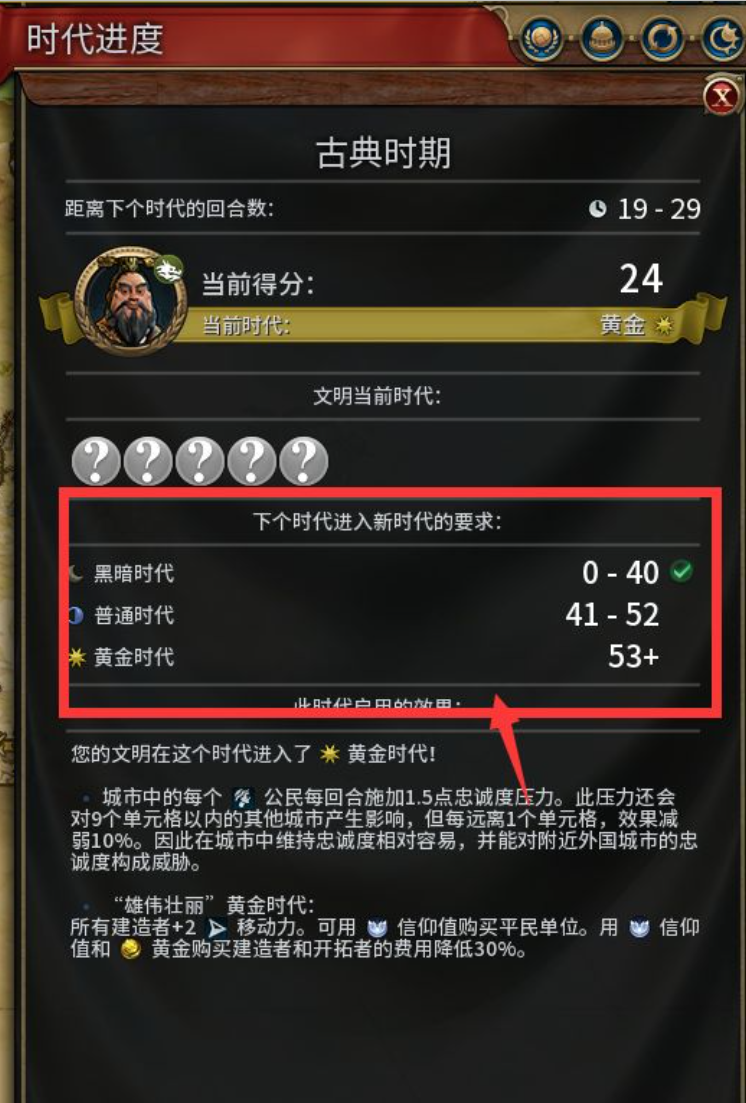Select the first unknown civilization question mark
Screen dimensions: 746x1103
(x=96, y=461)
